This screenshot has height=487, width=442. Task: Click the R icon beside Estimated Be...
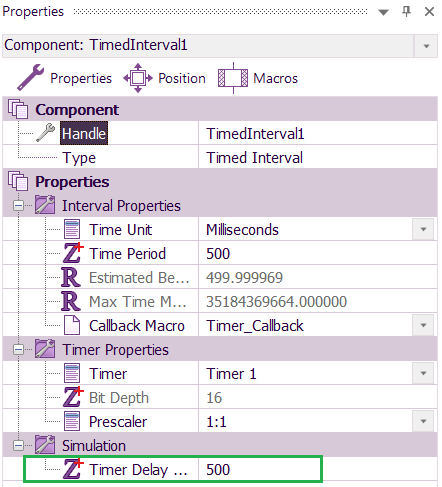coord(71,277)
